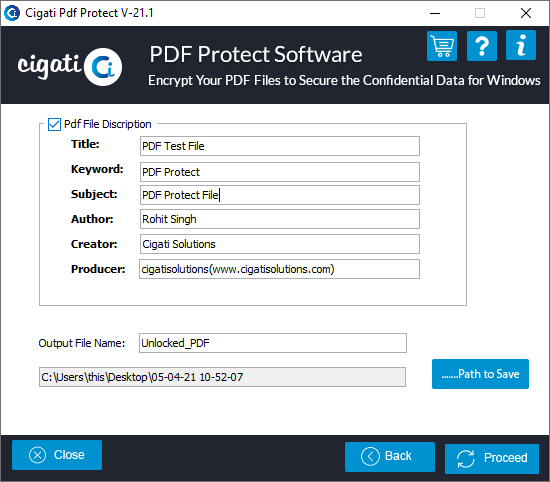Click the 'PDF Protect Software' heading
The width and height of the screenshot is (550, 482).
[256, 54]
